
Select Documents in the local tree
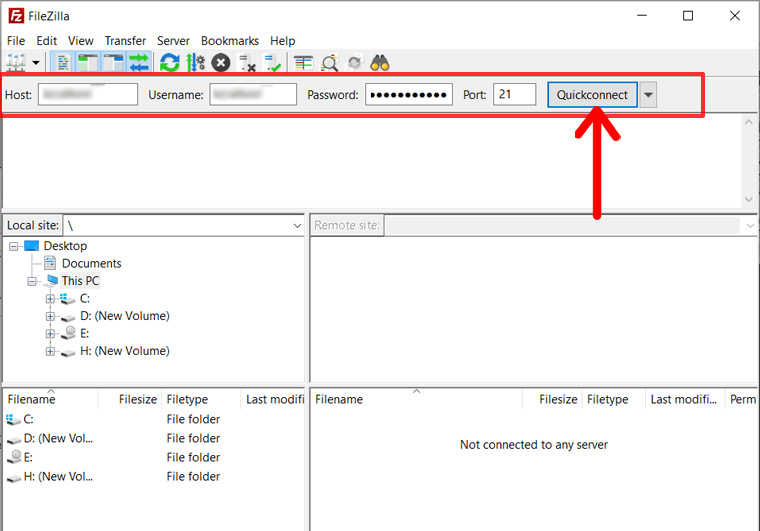(92, 264)
